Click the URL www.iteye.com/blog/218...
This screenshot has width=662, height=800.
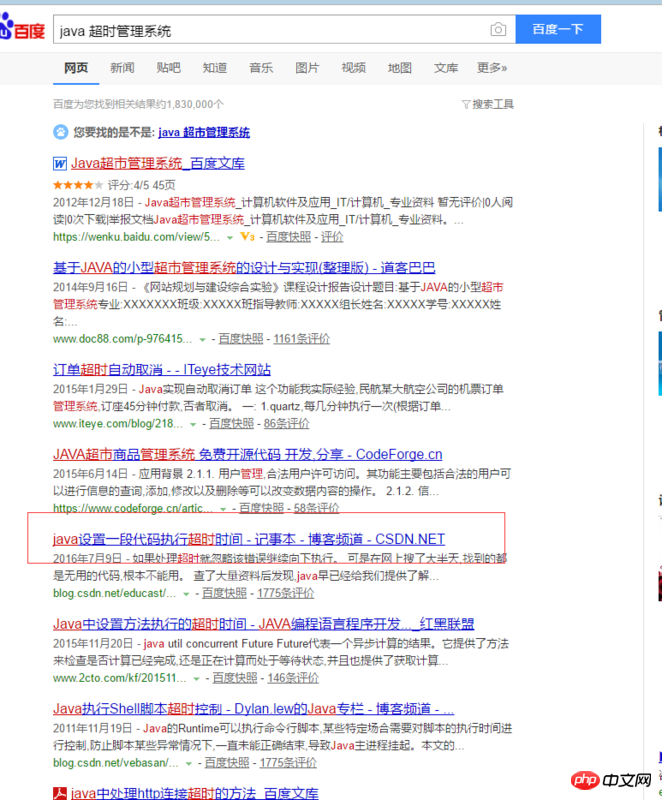pyautogui.click(x=118, y=423)
